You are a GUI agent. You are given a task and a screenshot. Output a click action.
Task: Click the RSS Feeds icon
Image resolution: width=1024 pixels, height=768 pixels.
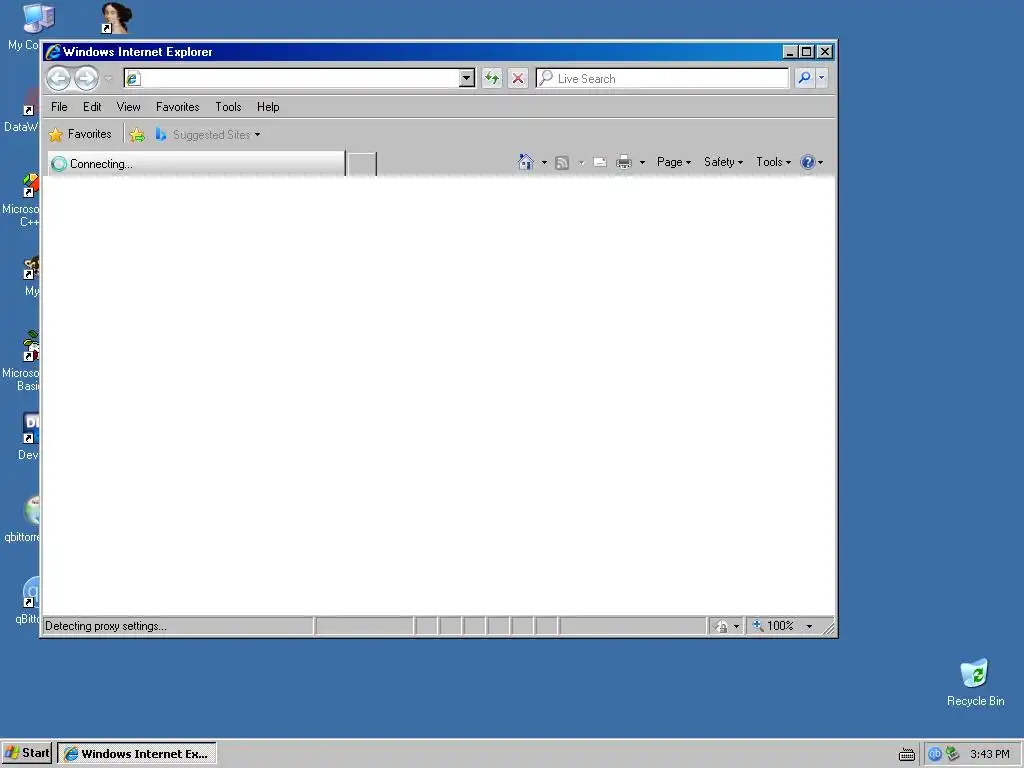click(562, 163)
